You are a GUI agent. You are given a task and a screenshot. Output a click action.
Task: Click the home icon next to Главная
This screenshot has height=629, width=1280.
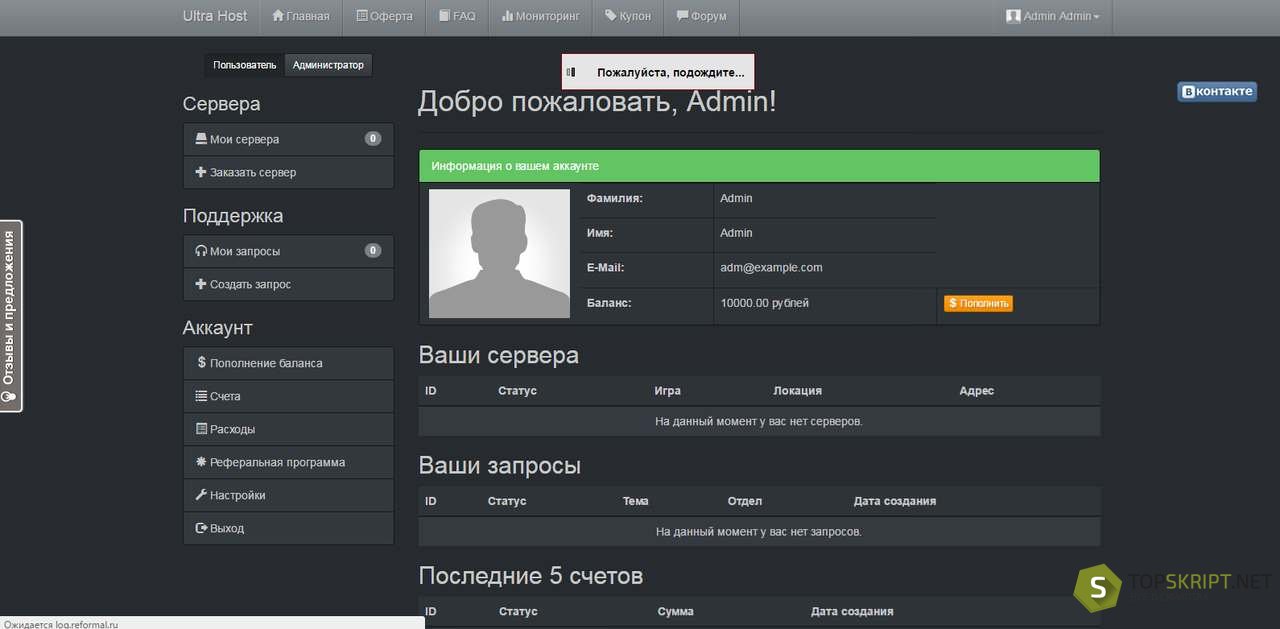tap(278, 17)
